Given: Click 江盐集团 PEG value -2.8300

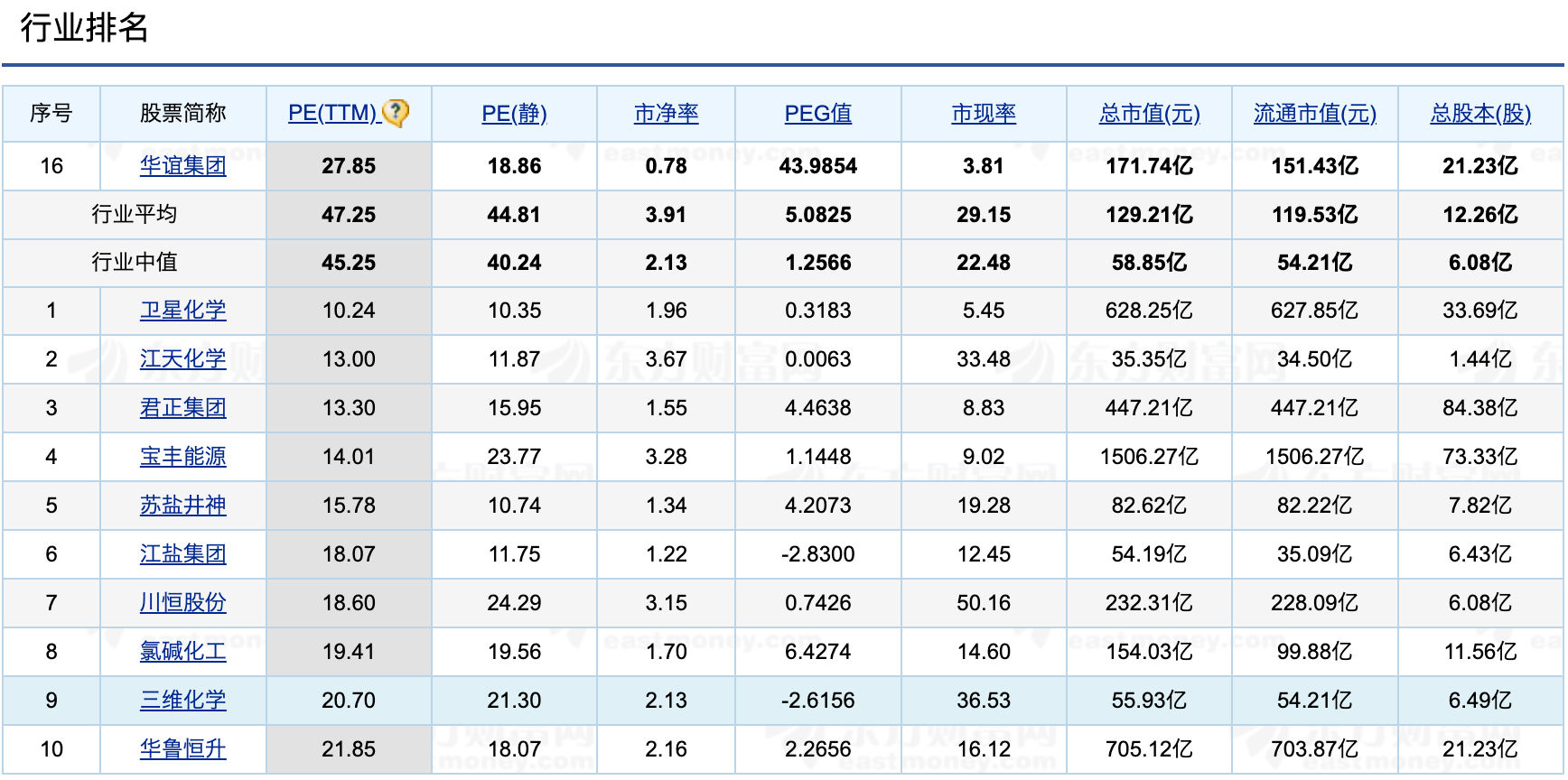Looking at the screenshot, I should pos(818,554).
